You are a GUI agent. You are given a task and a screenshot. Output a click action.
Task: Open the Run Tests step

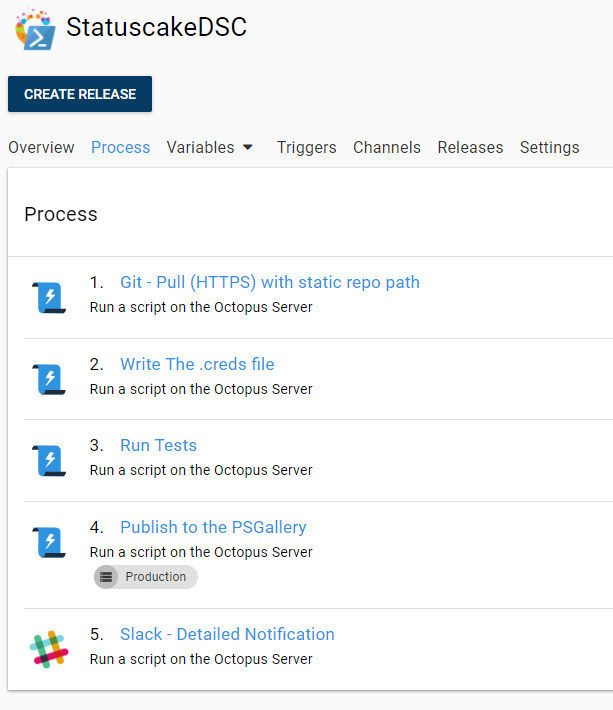(x=158, y=446)
